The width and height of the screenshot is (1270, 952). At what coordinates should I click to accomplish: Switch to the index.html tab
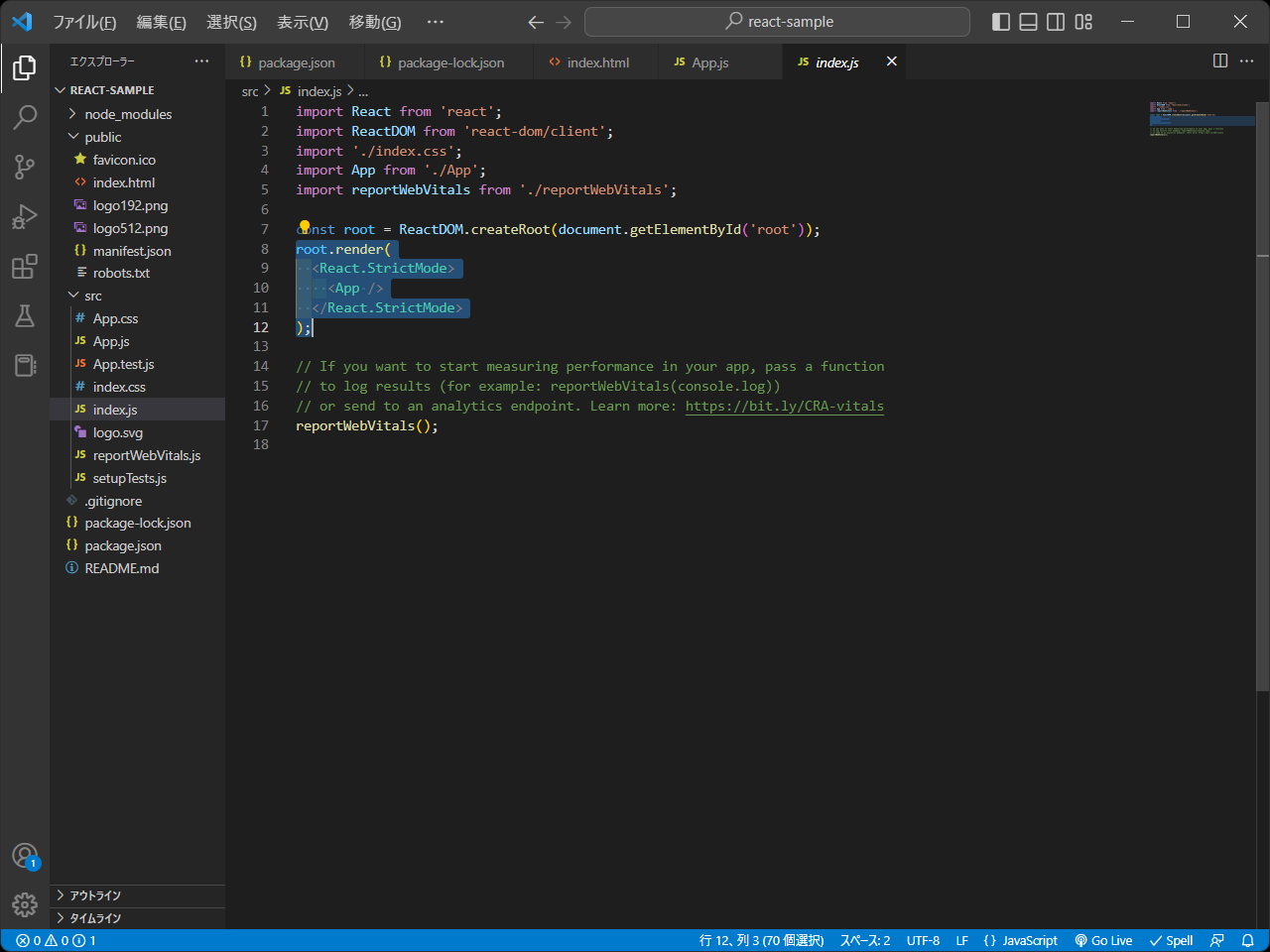click(x=597, y=62)
